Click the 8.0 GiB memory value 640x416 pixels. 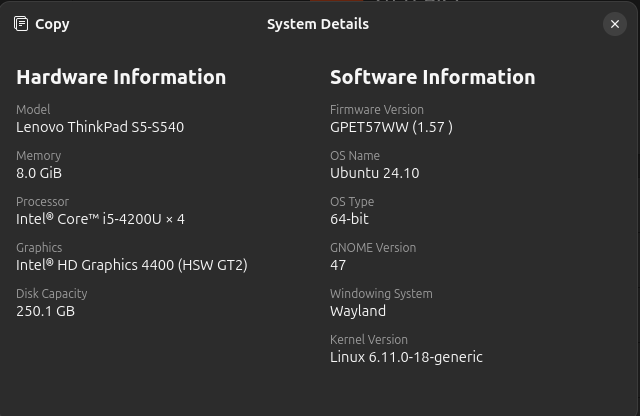click(39, 173)
